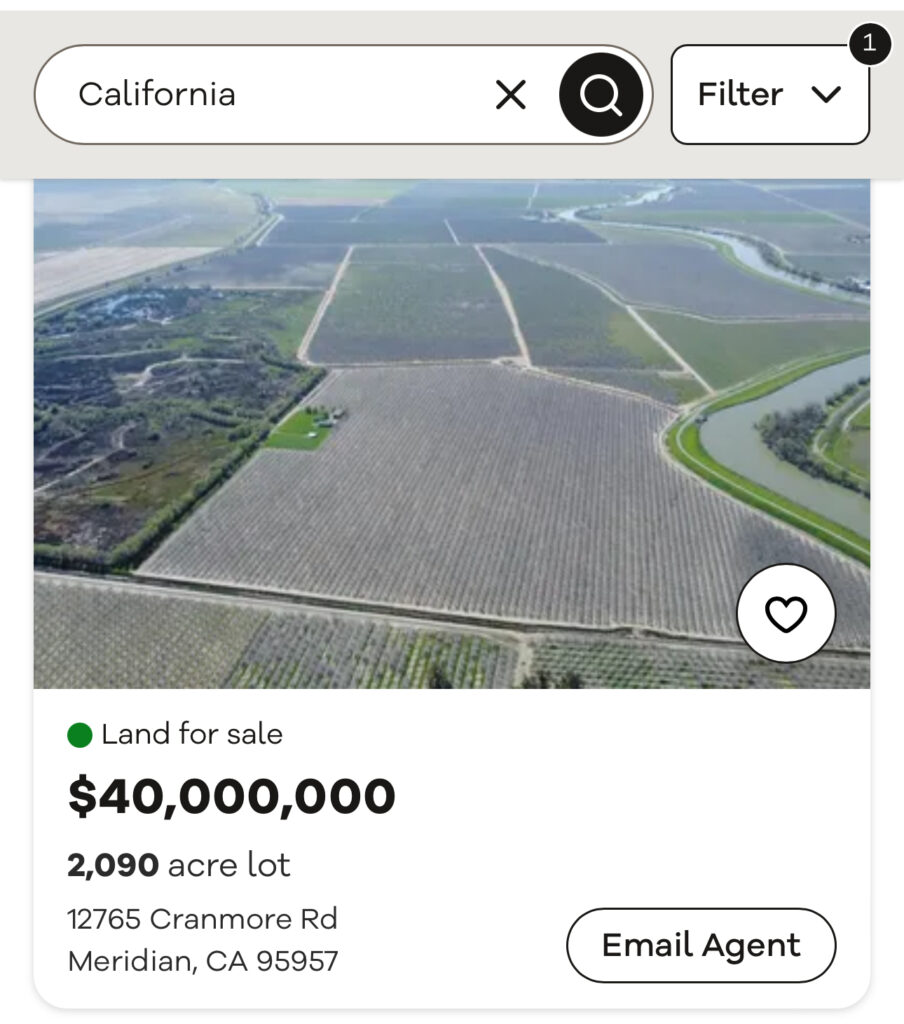Click the green for-sale status dot
904x1024 pixels.
tap(80, 736)
